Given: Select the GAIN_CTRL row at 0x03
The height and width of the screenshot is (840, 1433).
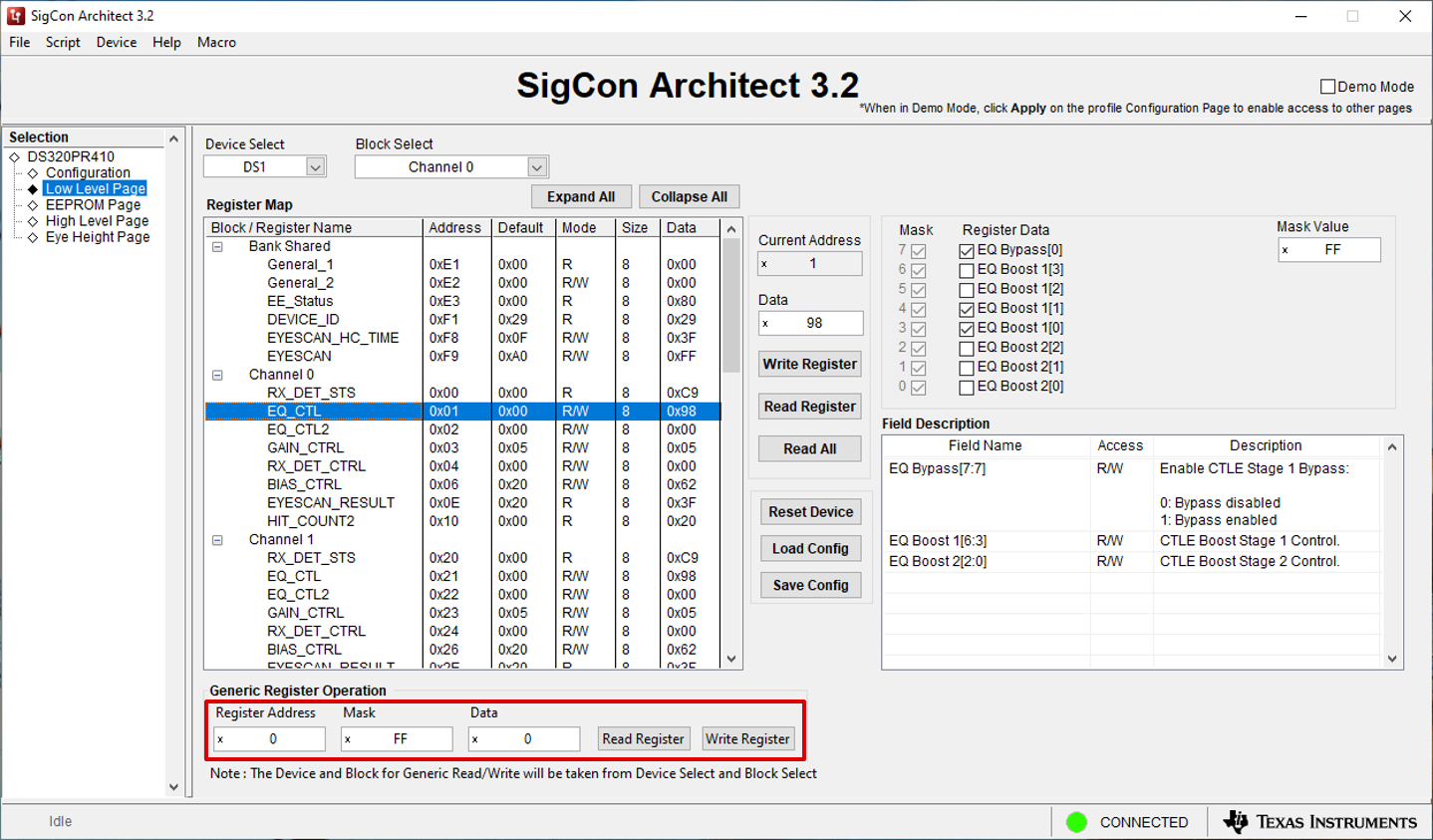Looking at the screenshot, I should click(462, 448).
